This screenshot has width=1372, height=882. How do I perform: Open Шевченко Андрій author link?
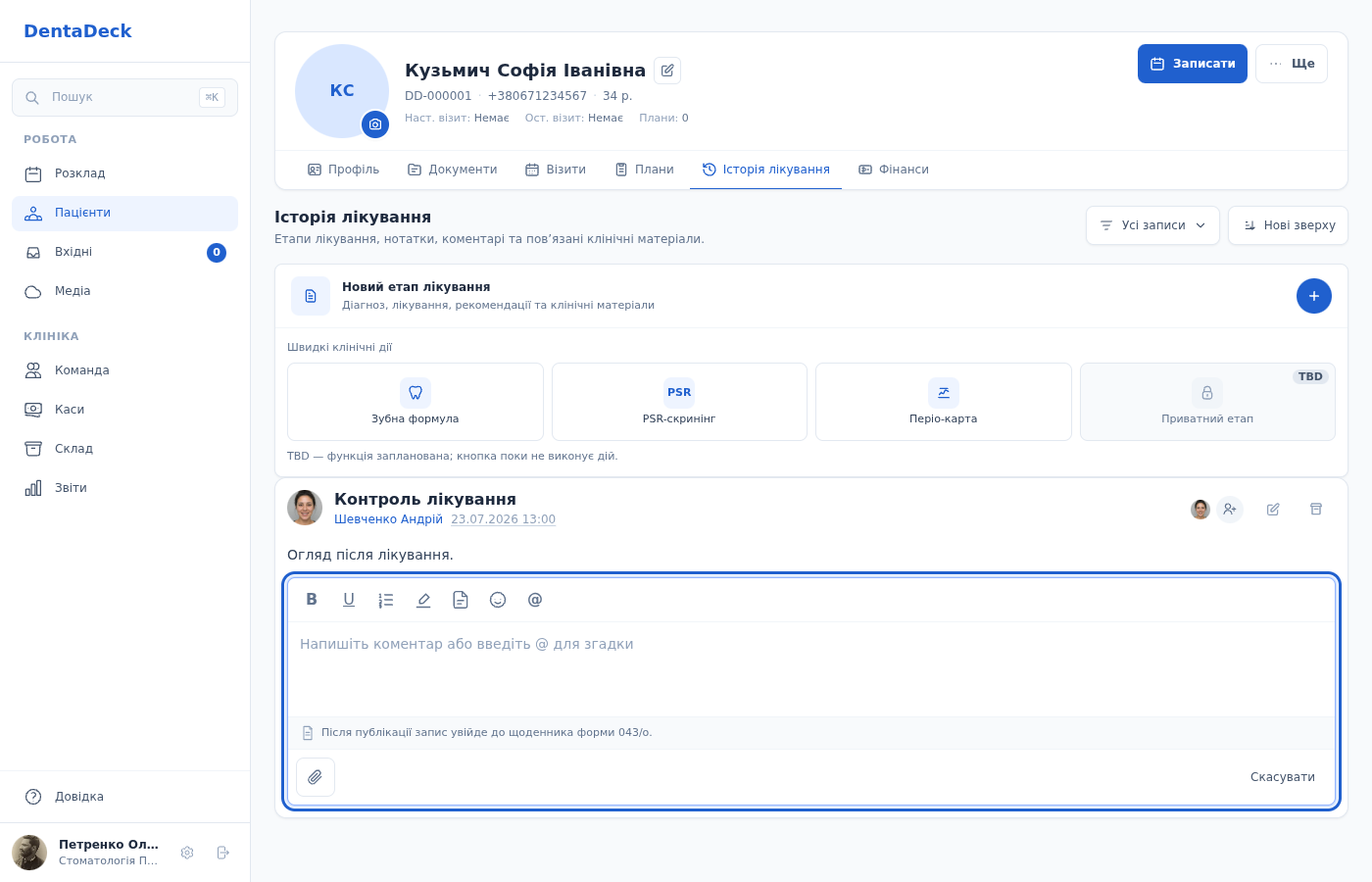pos(388,519)
